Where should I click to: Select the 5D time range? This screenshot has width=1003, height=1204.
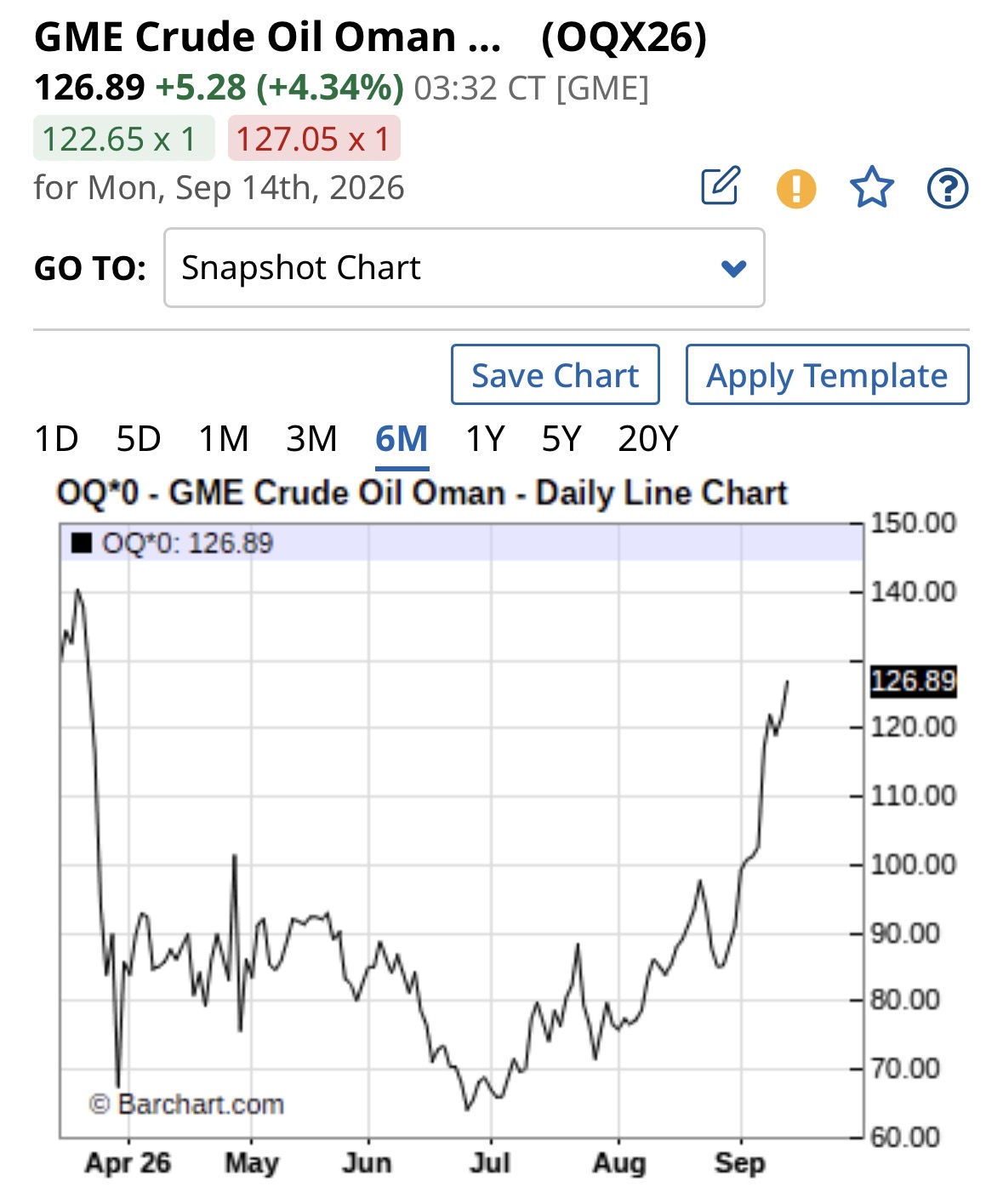(x=139, y=439)
